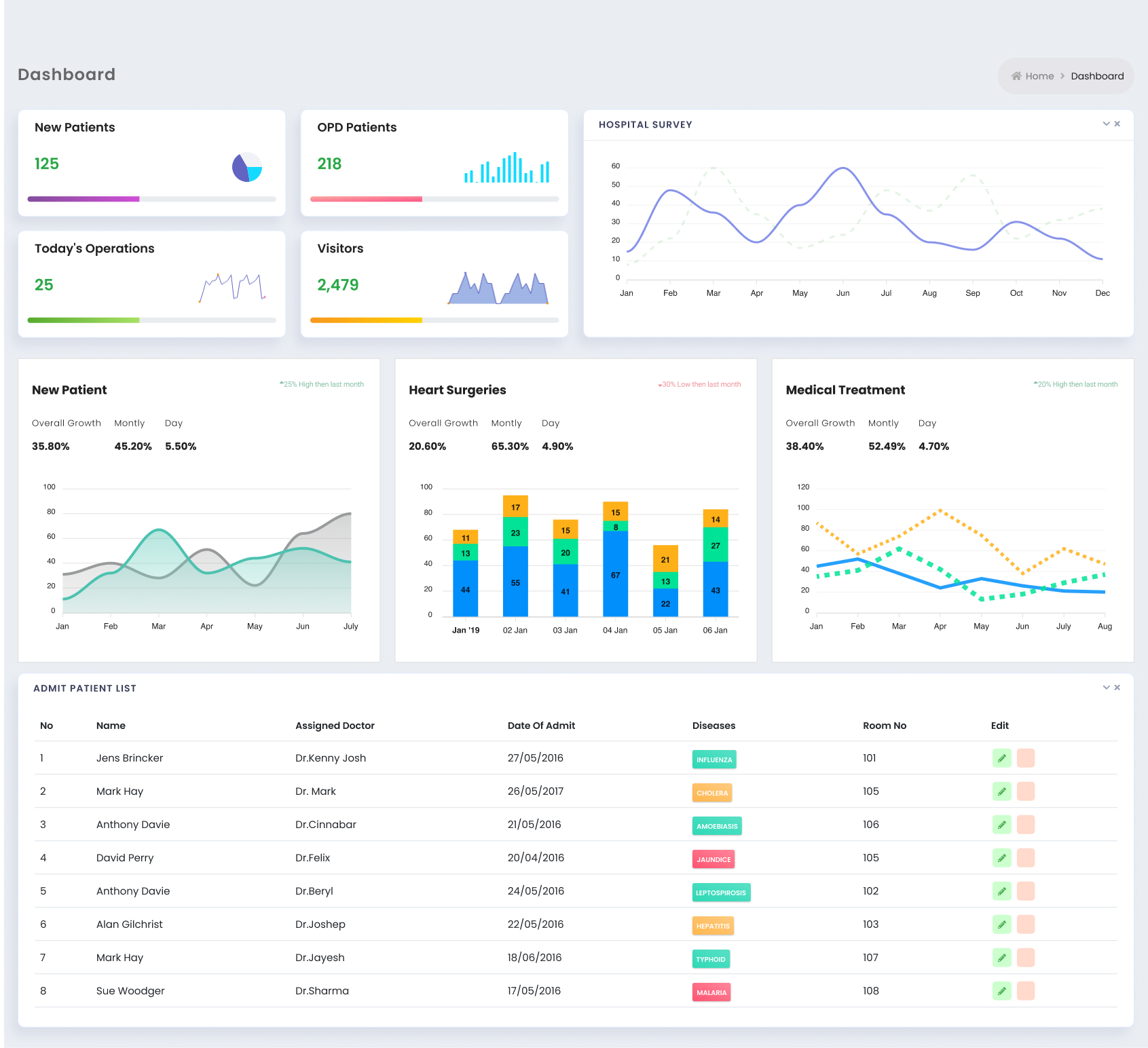Click the 218 OPD Patients count
This screenshot has width=1148, height=1048.
(329, 164)
